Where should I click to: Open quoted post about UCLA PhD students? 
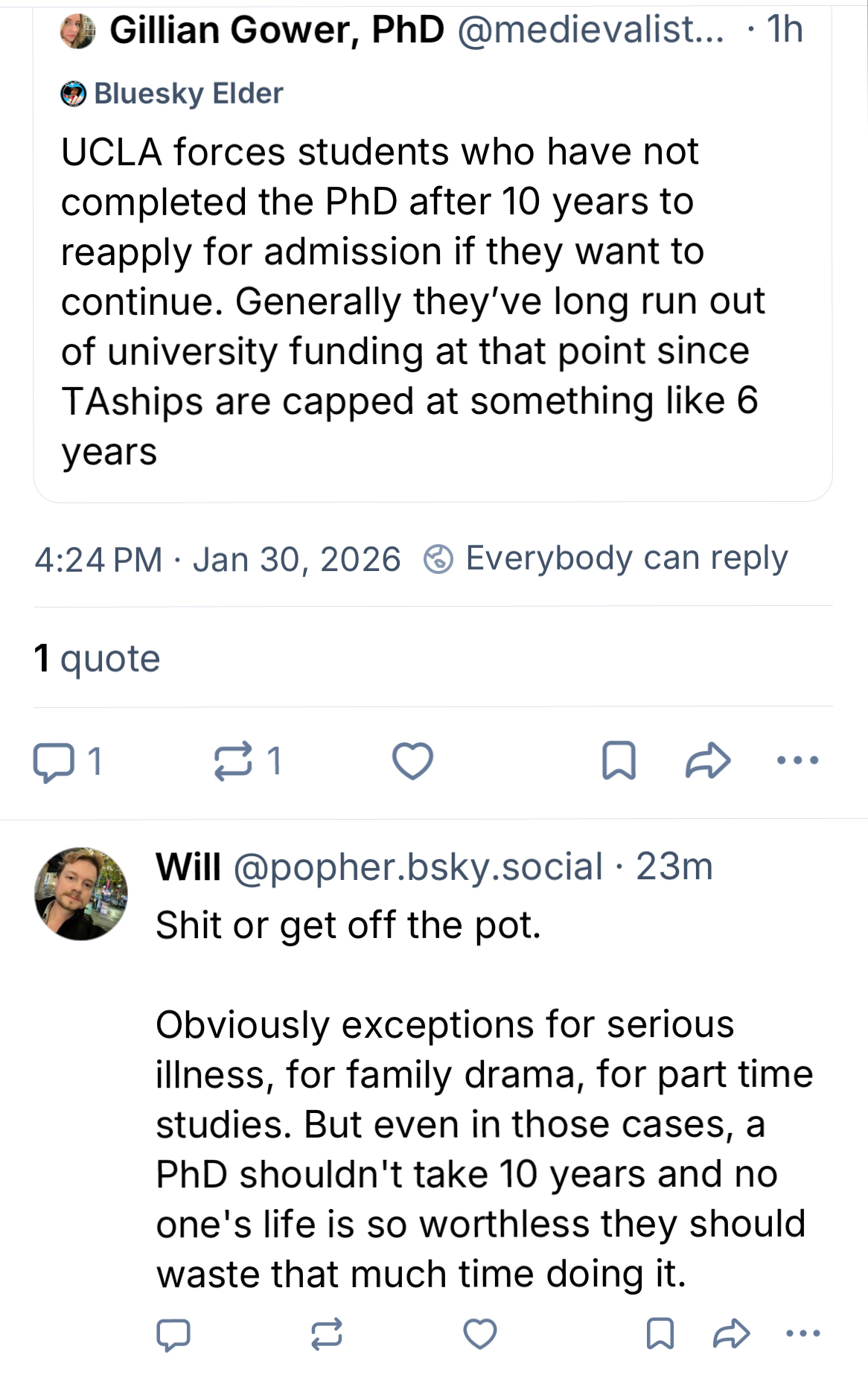pyautogui.click(x=409, y=302)
